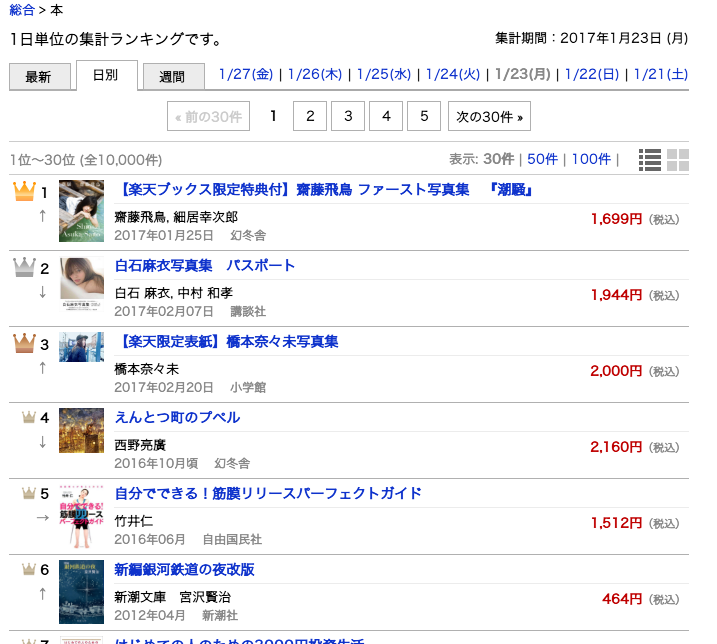This screenshot has width=717, height=644.
Task: Click the small crown beside rank 6
Action: point(29,569)
